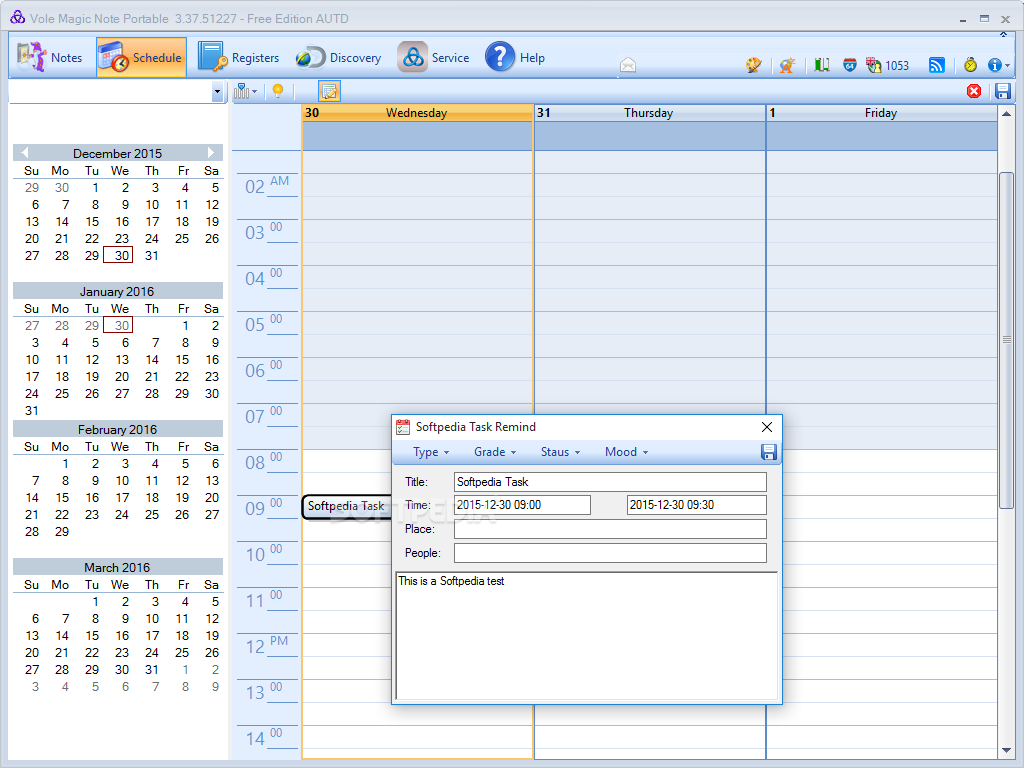Click the Friday 1 column header
Screen dimensions: 1024x768
pyautogui.click(x=882, y=112)
